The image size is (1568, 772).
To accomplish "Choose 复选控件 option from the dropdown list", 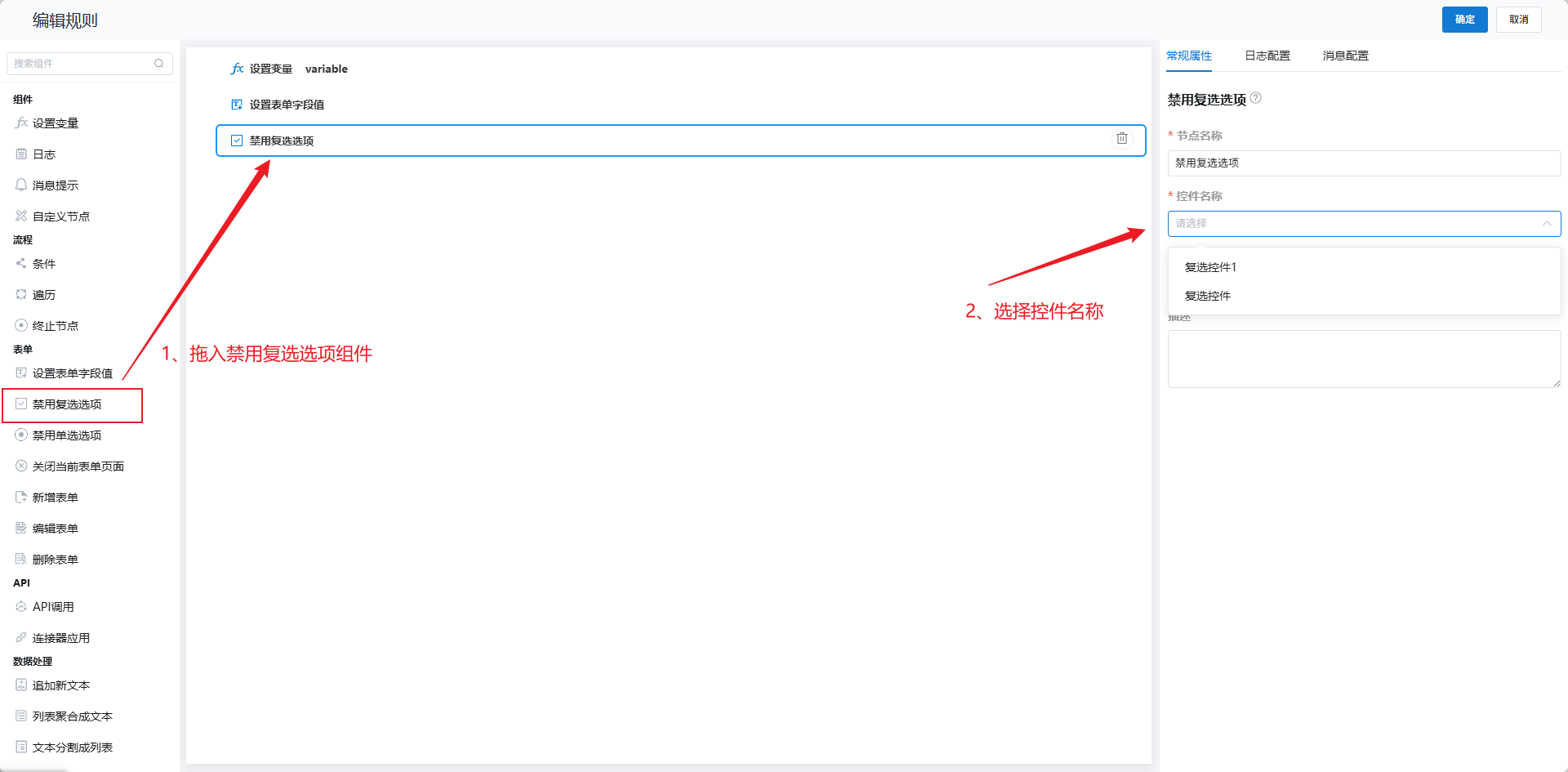I will pos(1207,296).
